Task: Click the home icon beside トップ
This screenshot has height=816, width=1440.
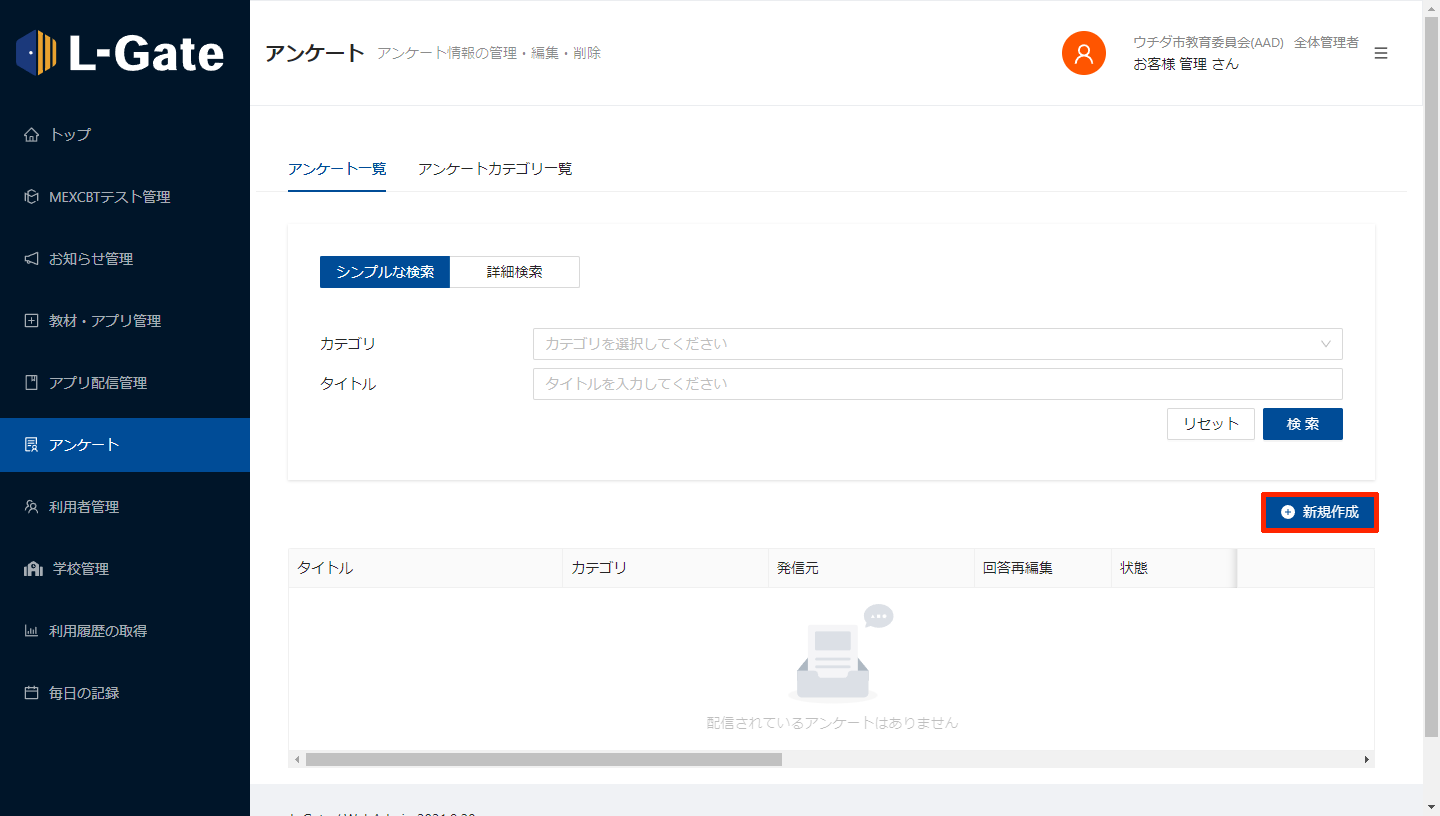Action: (x=31, y=135)
